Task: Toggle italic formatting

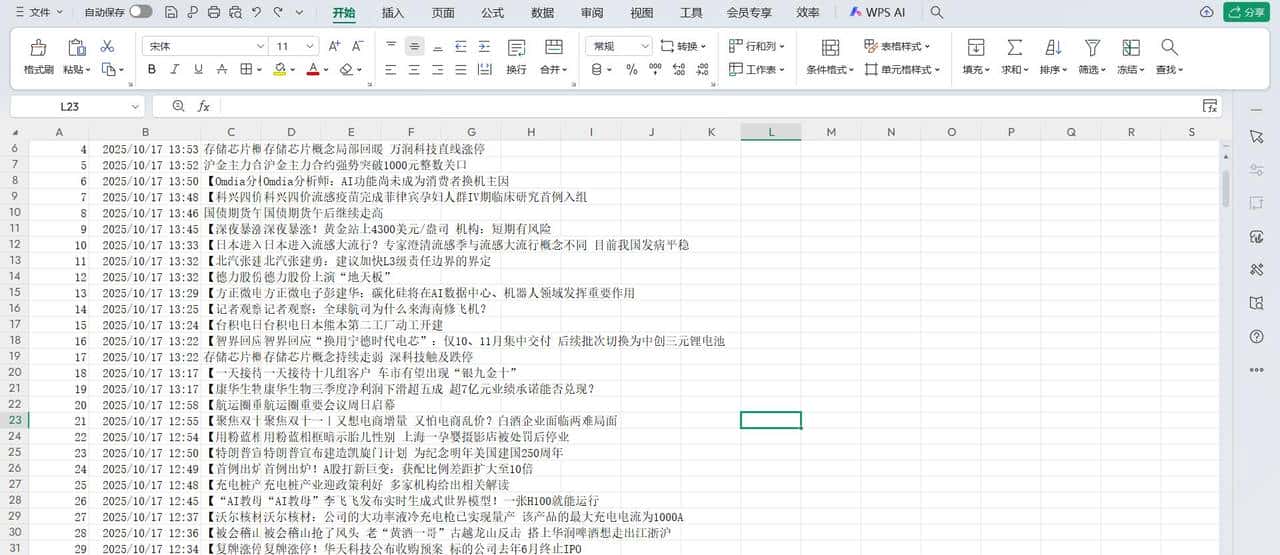Action: click(175, 69)
